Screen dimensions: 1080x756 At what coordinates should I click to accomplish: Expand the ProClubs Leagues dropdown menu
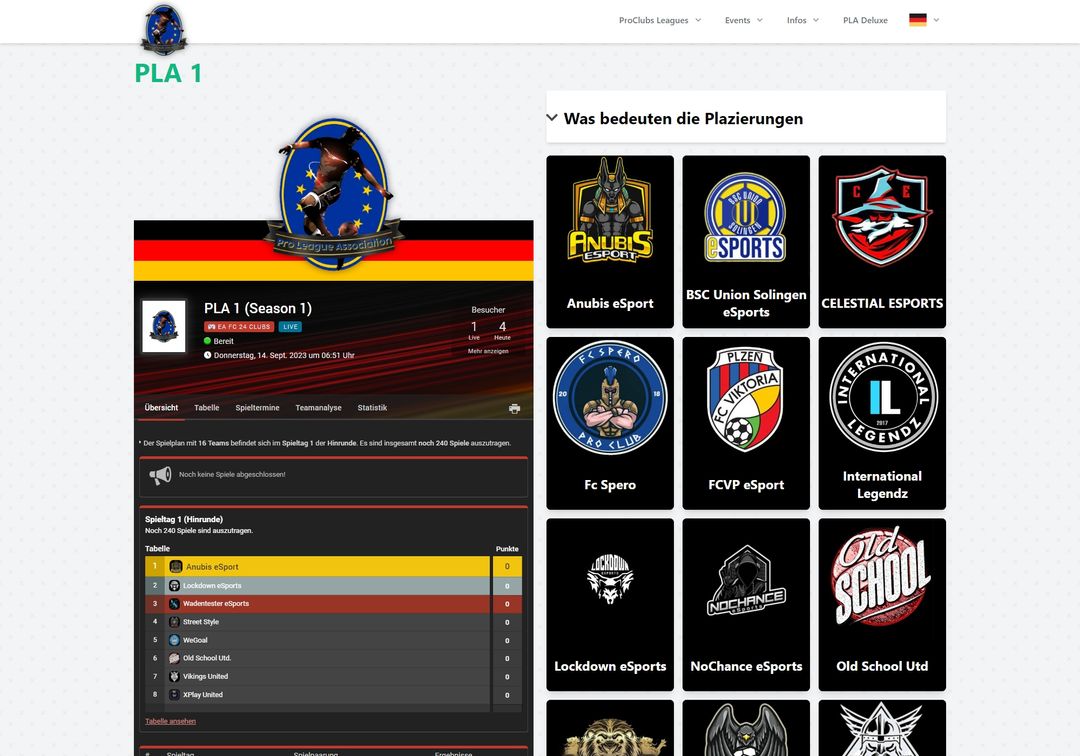[660, 20]
